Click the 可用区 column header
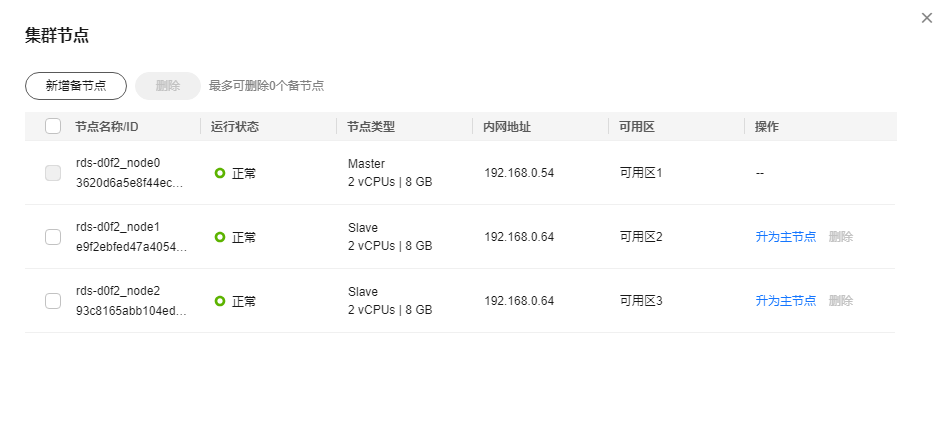944x435 pixels. (637, 127)
